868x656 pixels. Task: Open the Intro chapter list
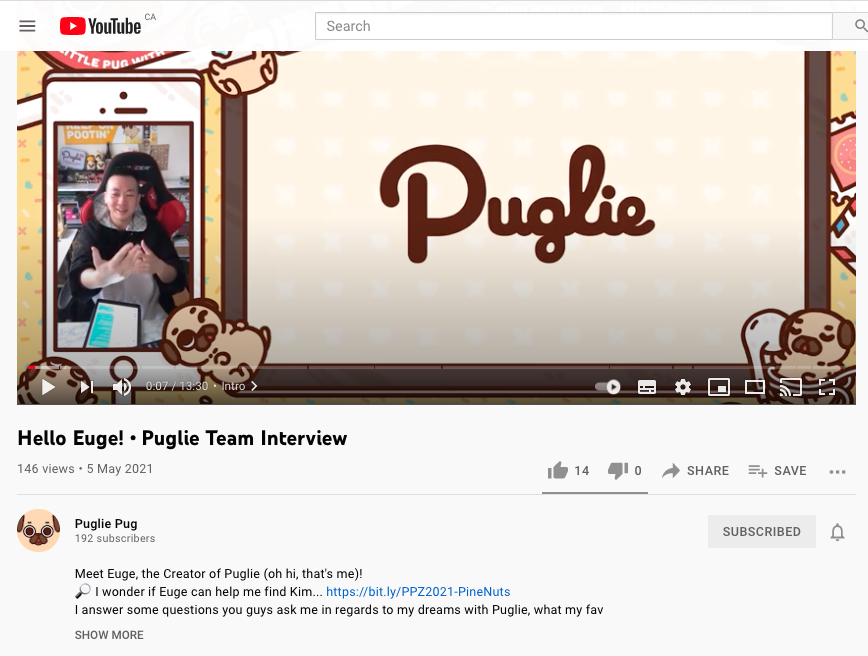[239, 386]
